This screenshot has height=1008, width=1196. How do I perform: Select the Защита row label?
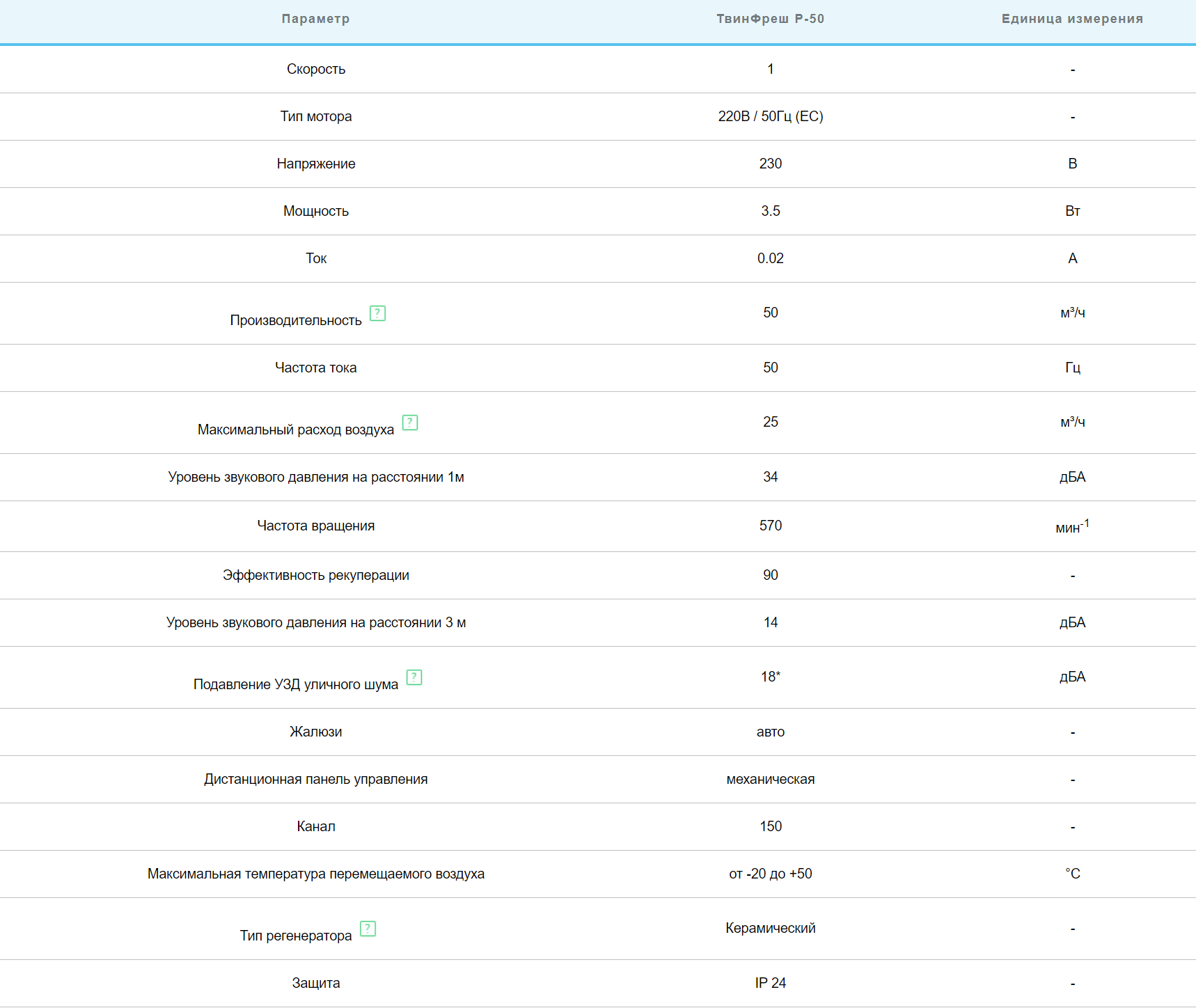point(316,983)
